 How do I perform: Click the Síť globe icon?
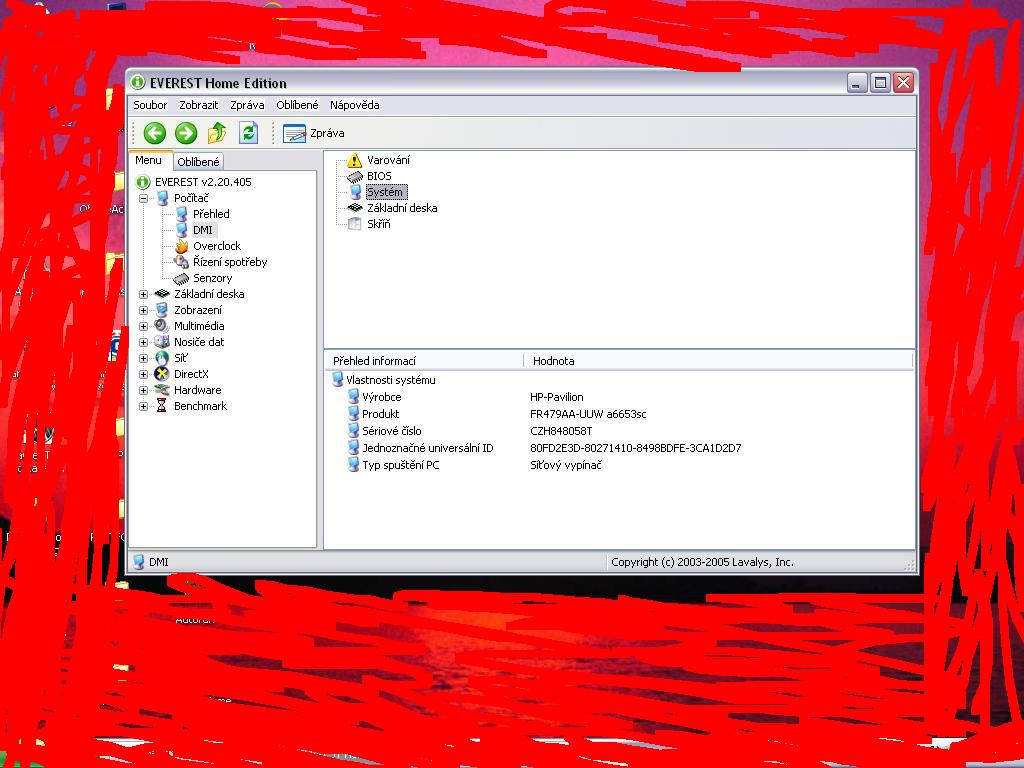click(162, 358)
